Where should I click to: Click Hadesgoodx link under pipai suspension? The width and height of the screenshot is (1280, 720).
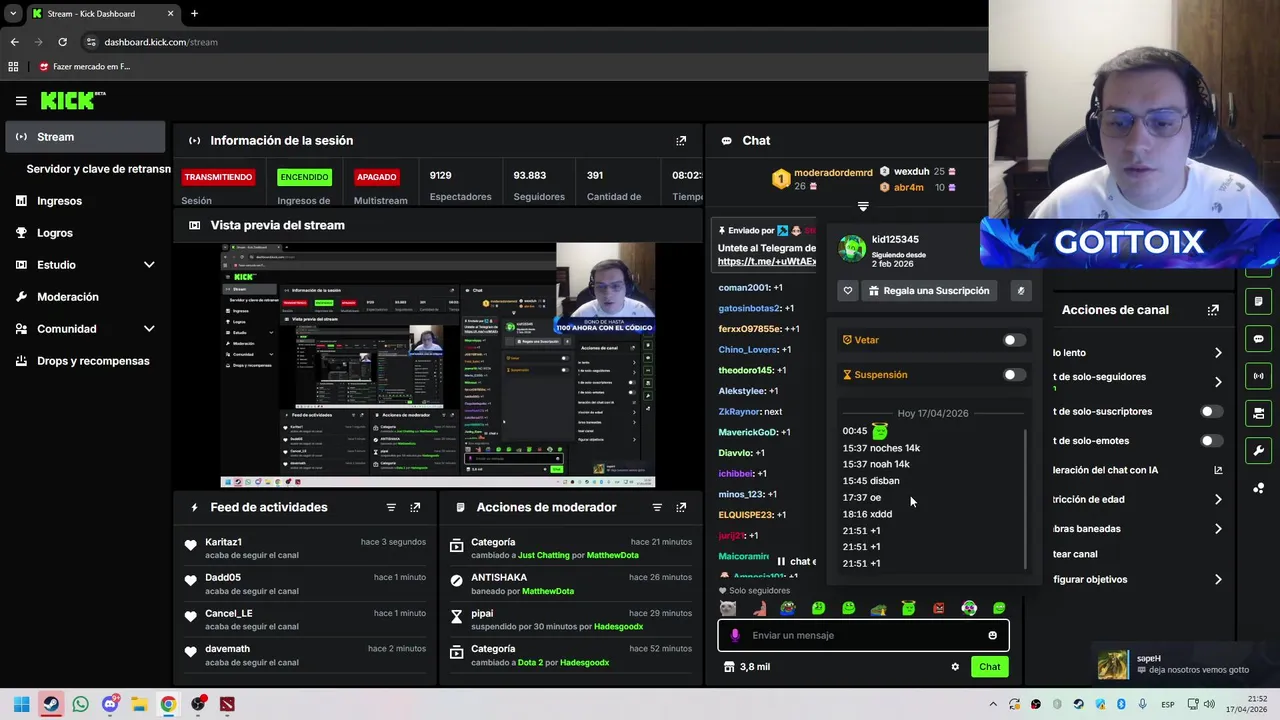[618, 627]
